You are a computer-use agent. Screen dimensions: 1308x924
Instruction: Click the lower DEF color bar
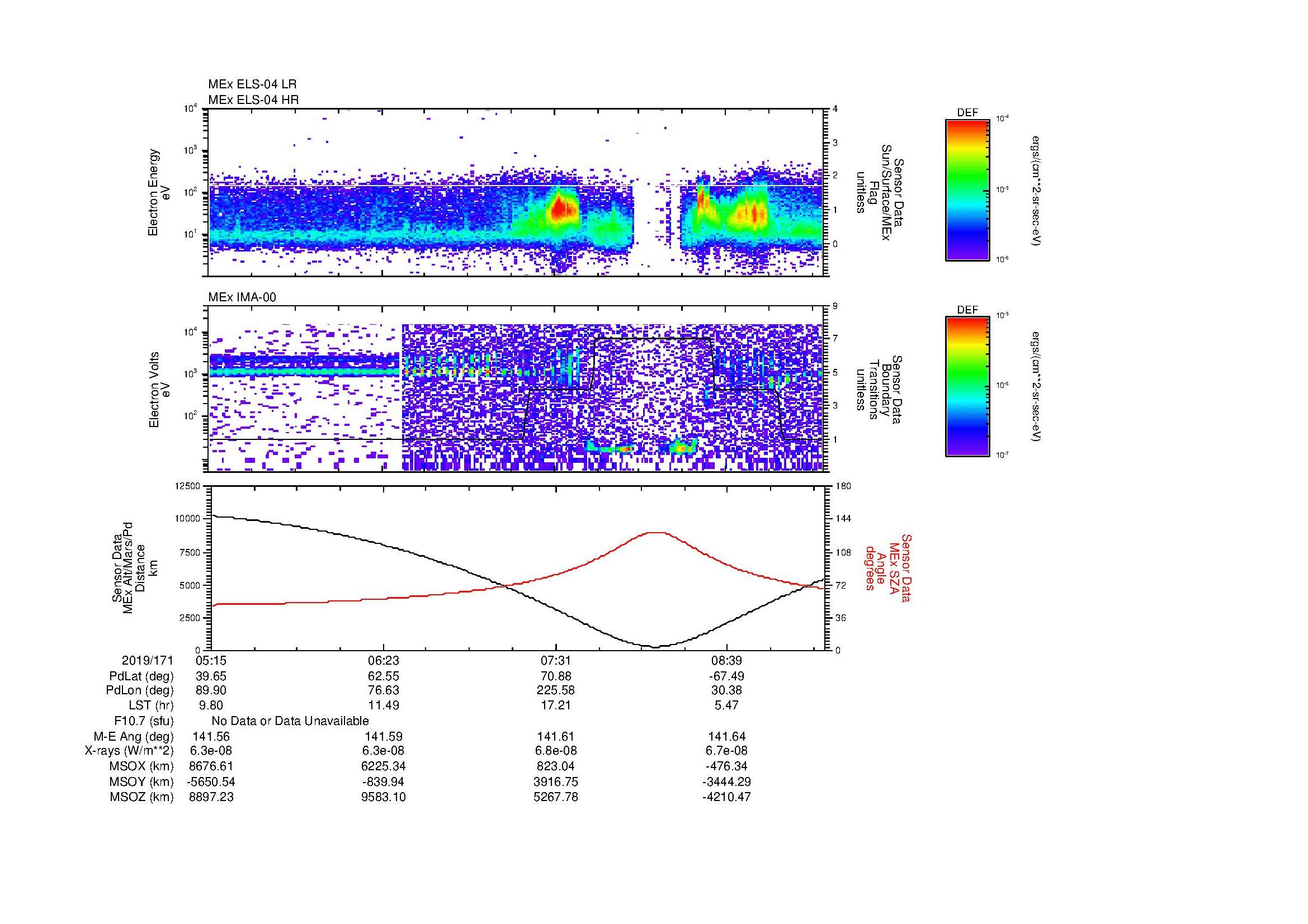967,387
